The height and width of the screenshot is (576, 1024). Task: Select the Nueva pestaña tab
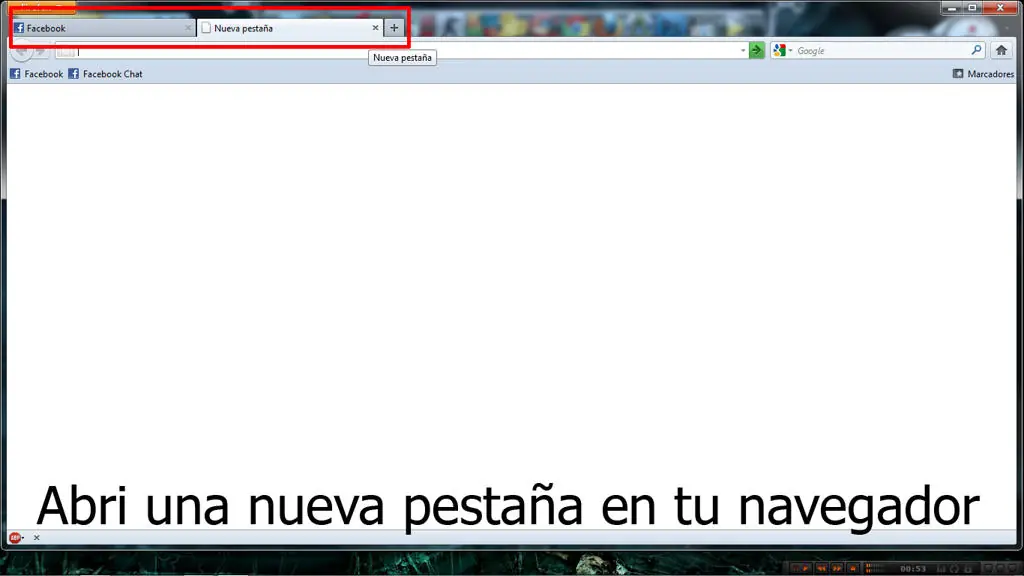[x=290, y=28]
